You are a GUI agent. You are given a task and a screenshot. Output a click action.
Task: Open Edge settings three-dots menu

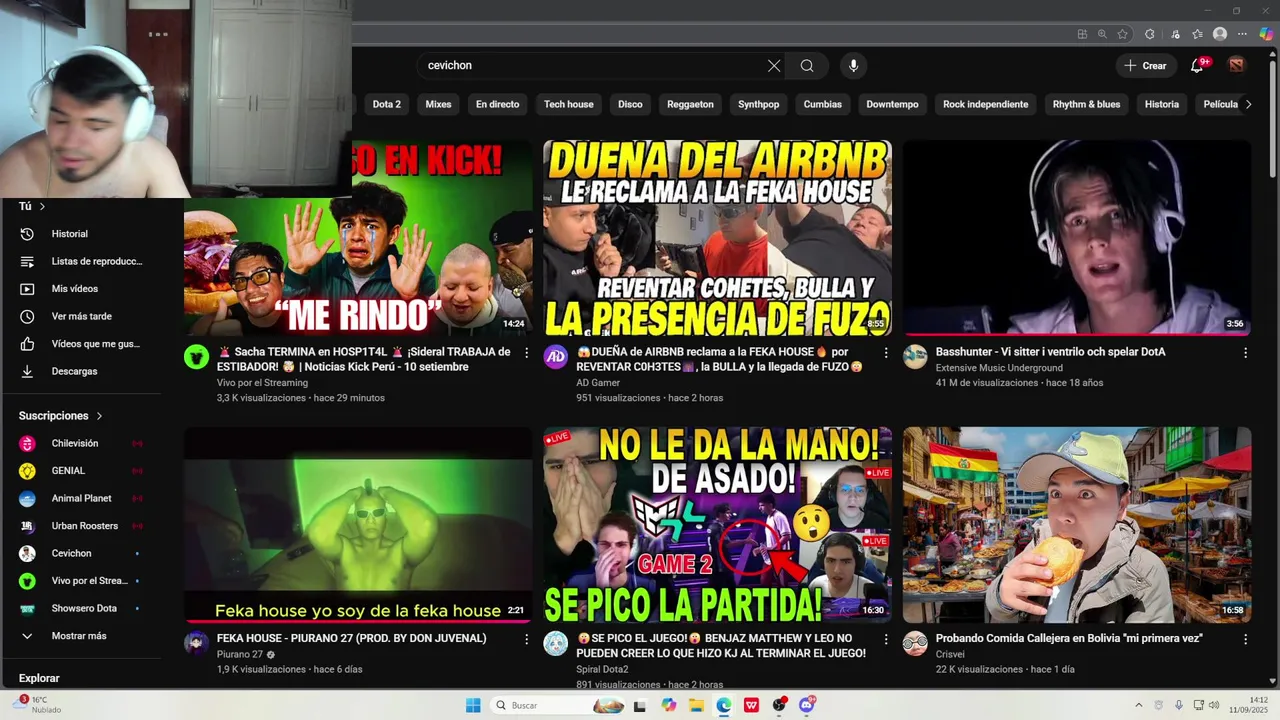1243,34
